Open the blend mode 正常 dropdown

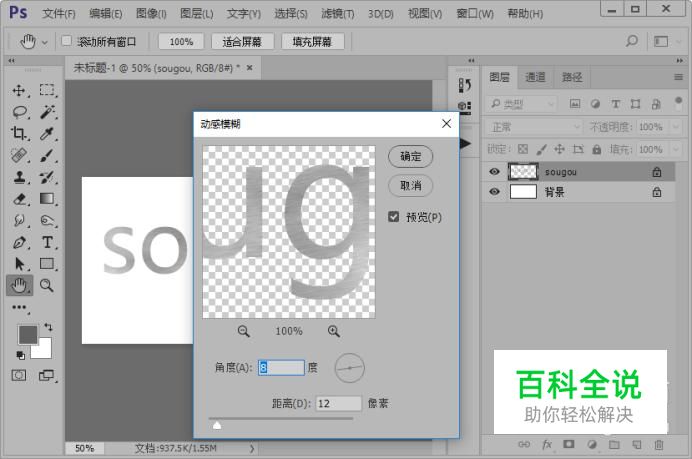point(535,127)
